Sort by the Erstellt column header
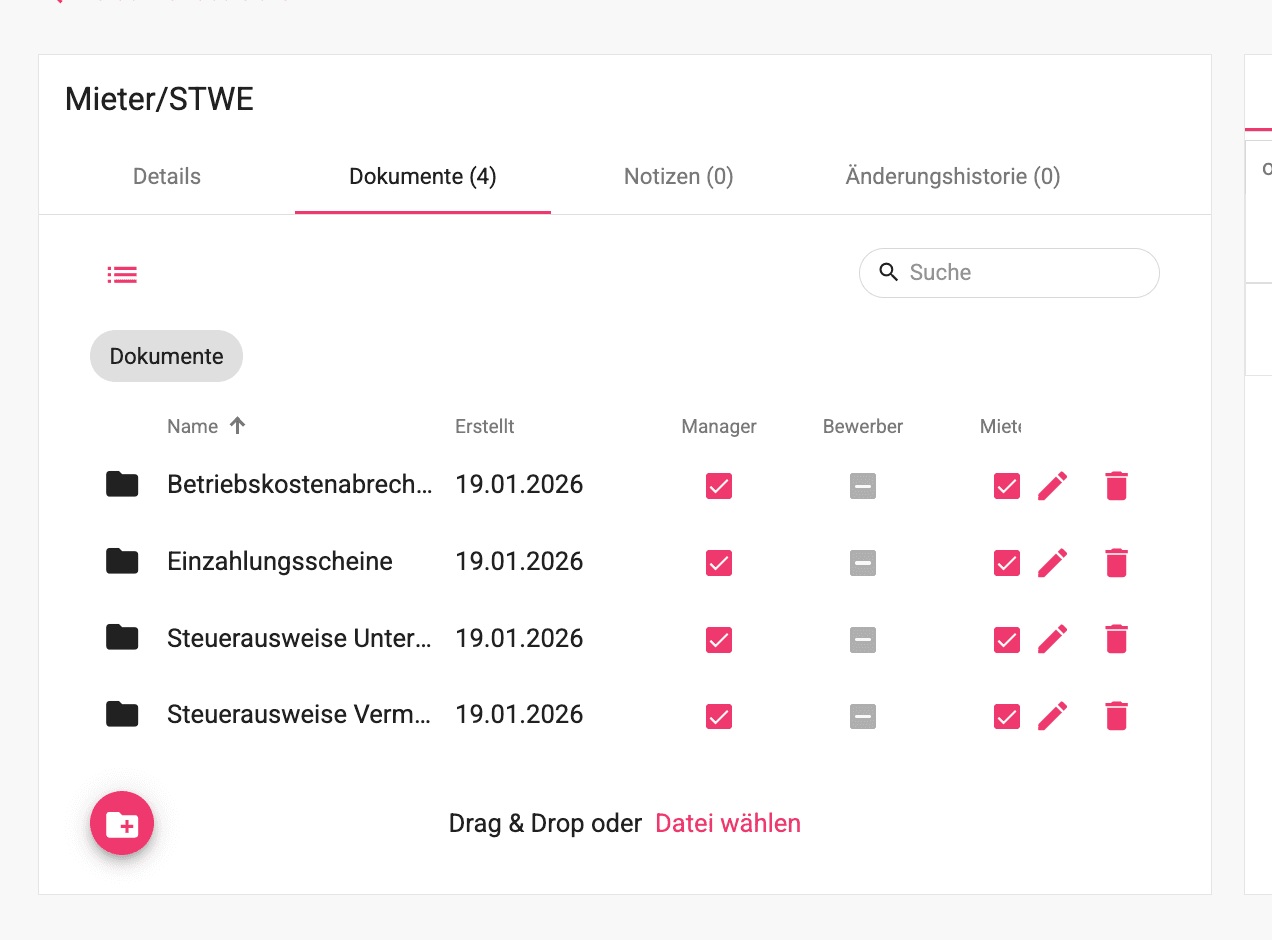 [x=485, y=427]
